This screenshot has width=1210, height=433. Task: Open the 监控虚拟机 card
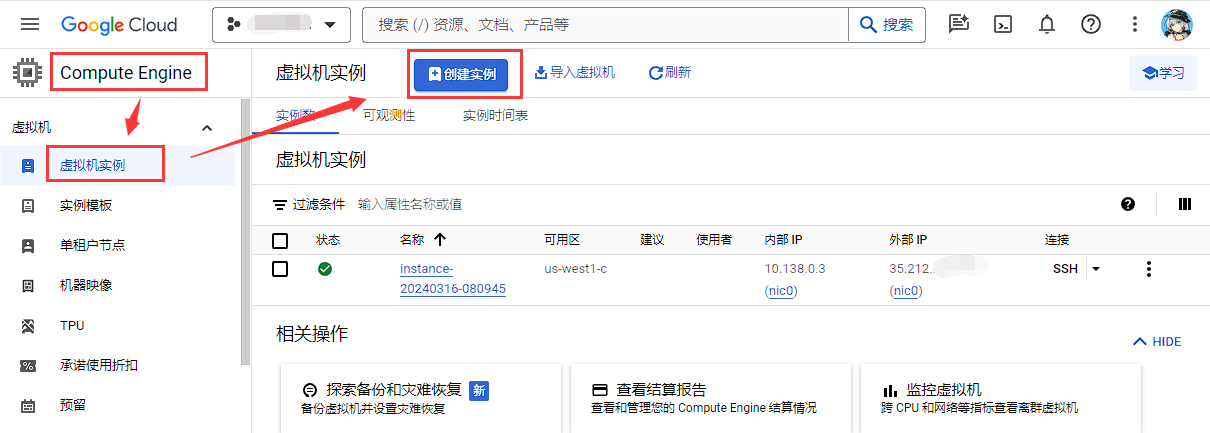click(x=1000, y=398)
